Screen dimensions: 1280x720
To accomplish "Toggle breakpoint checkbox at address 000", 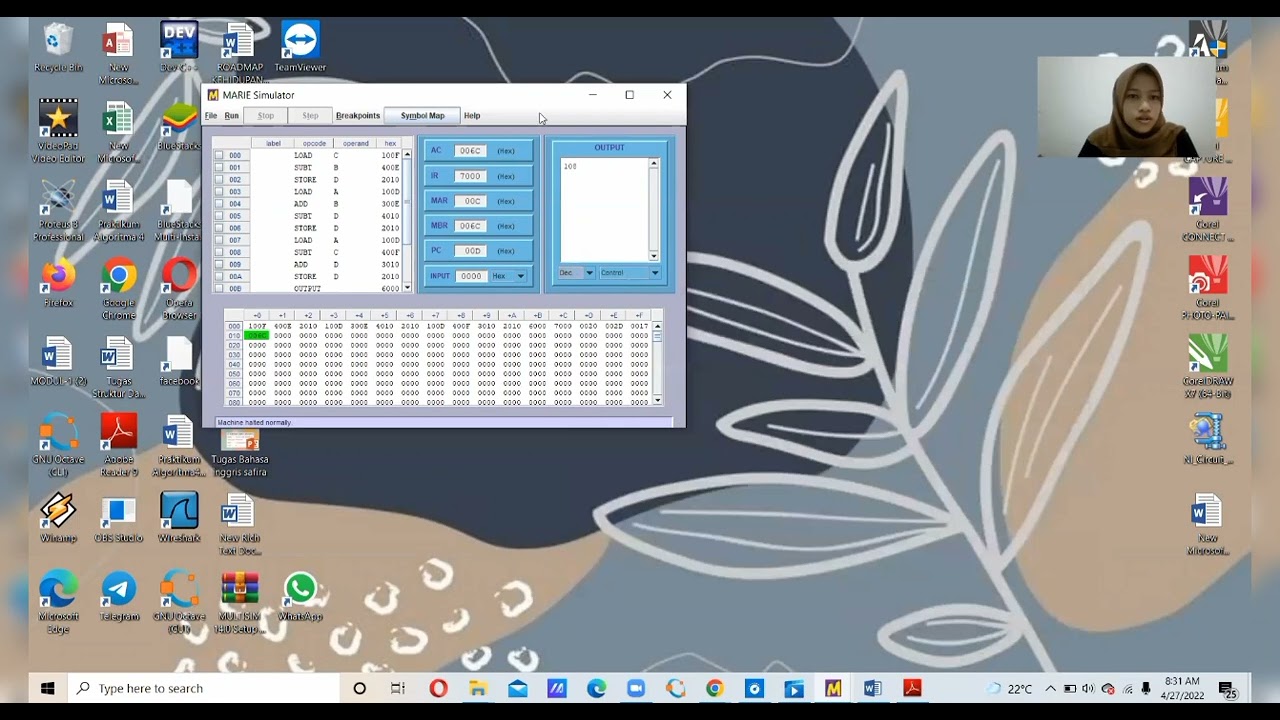I will 219,156.
